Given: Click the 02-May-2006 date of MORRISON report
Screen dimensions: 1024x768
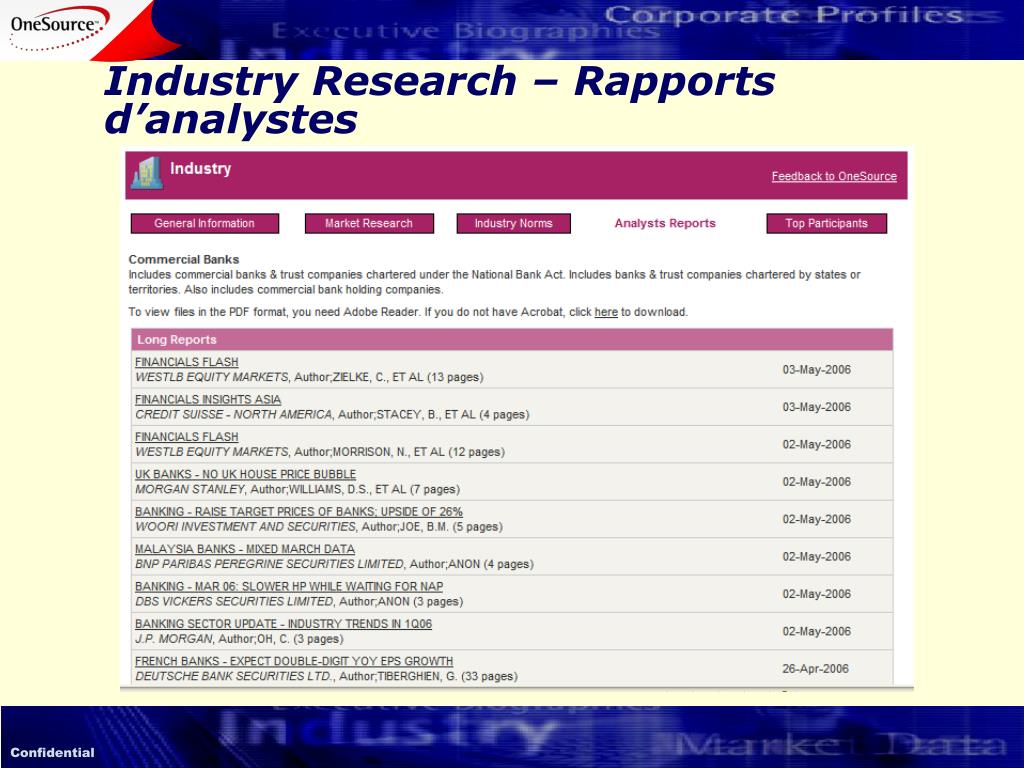Looking at the screenshot, I should pyautogui.click(x=816, y=444).
